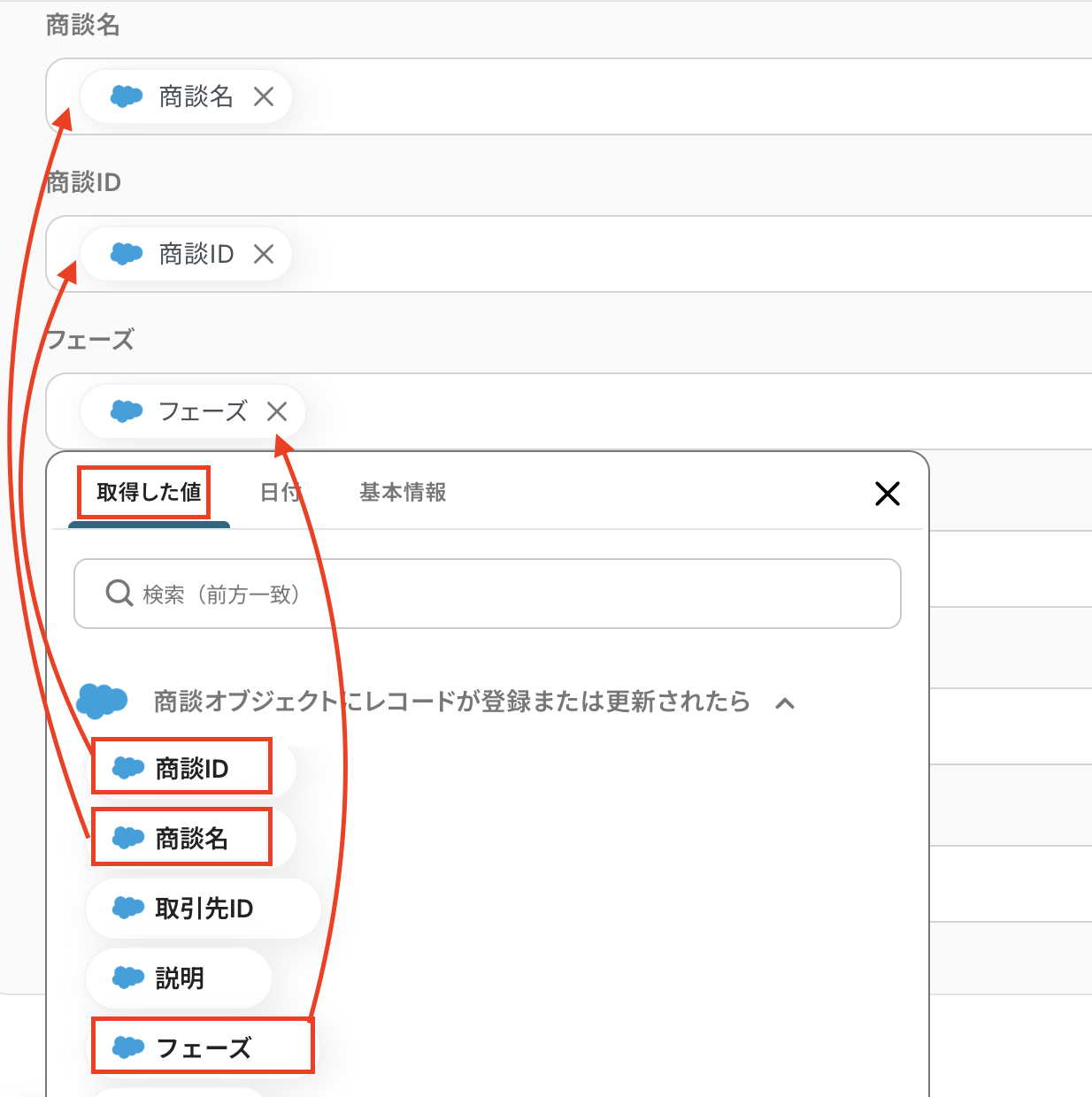Viewport: 1092px width, 1097px height.
Task: Close the value picker panel with X
Action: pos(888,494)
